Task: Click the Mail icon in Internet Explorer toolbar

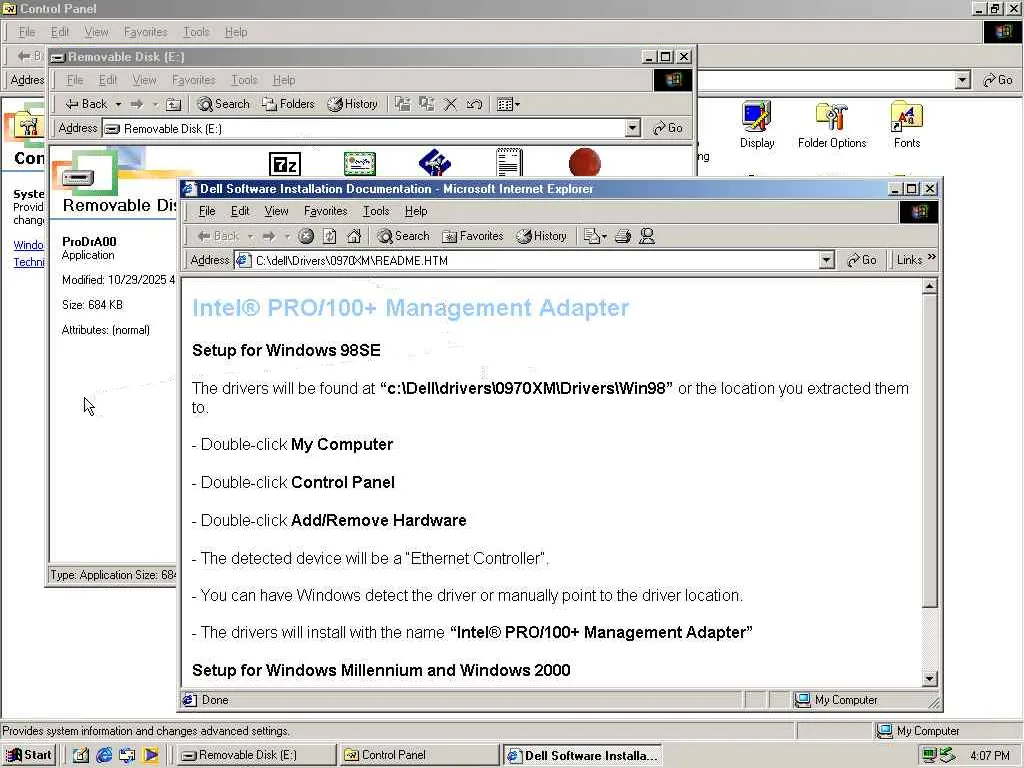Action: tap(594, 236)
